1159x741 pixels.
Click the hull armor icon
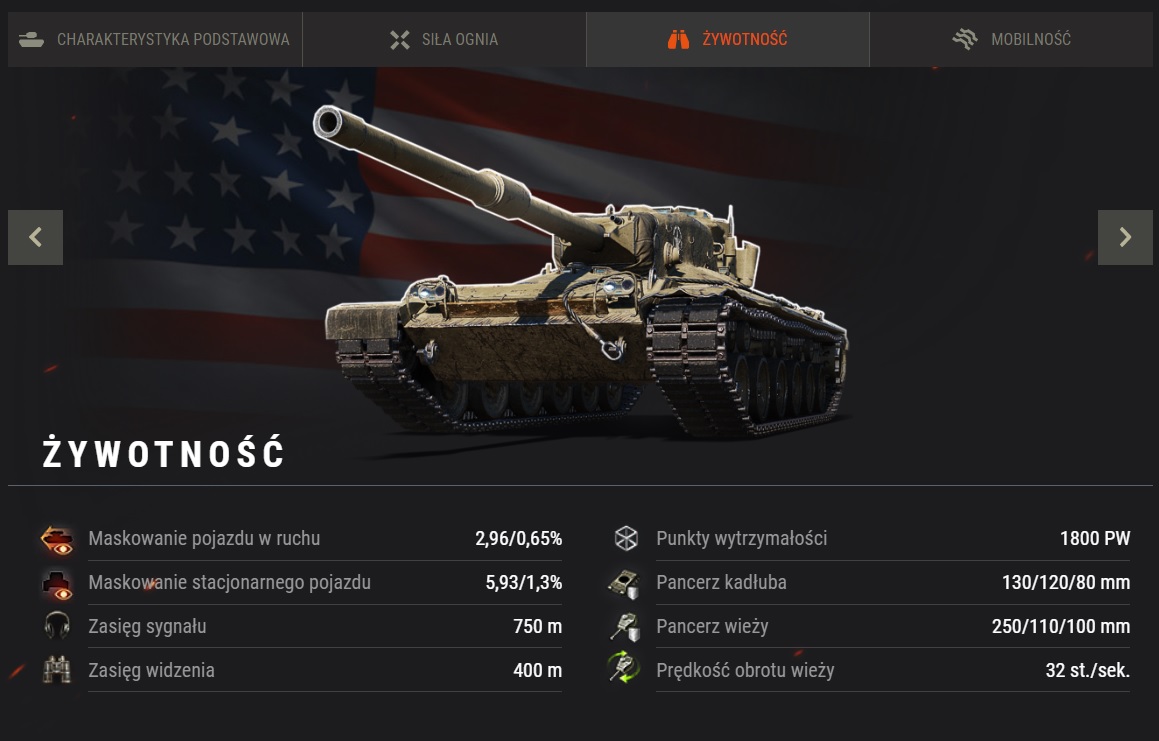624,583
